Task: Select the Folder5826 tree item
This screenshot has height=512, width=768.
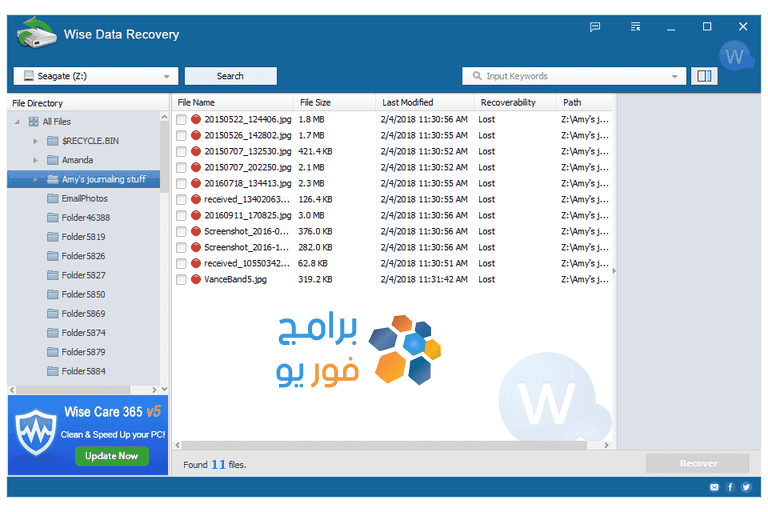Action: [83, 256]
